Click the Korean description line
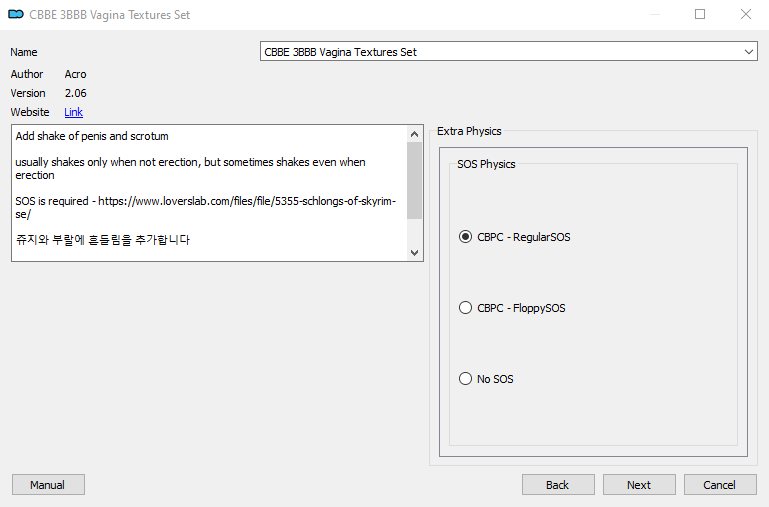Screen dimensions: 769x507 click(103, 240)
